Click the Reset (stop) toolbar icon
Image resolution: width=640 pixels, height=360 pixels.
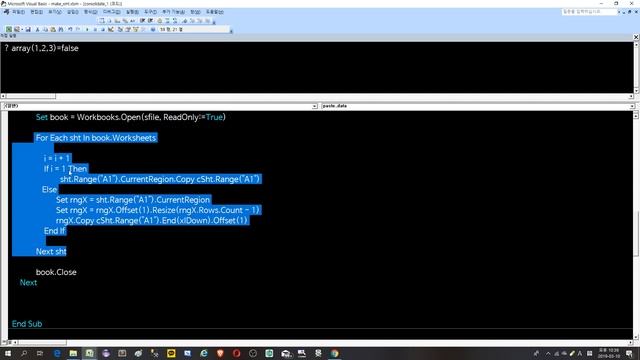coord(103,29)
